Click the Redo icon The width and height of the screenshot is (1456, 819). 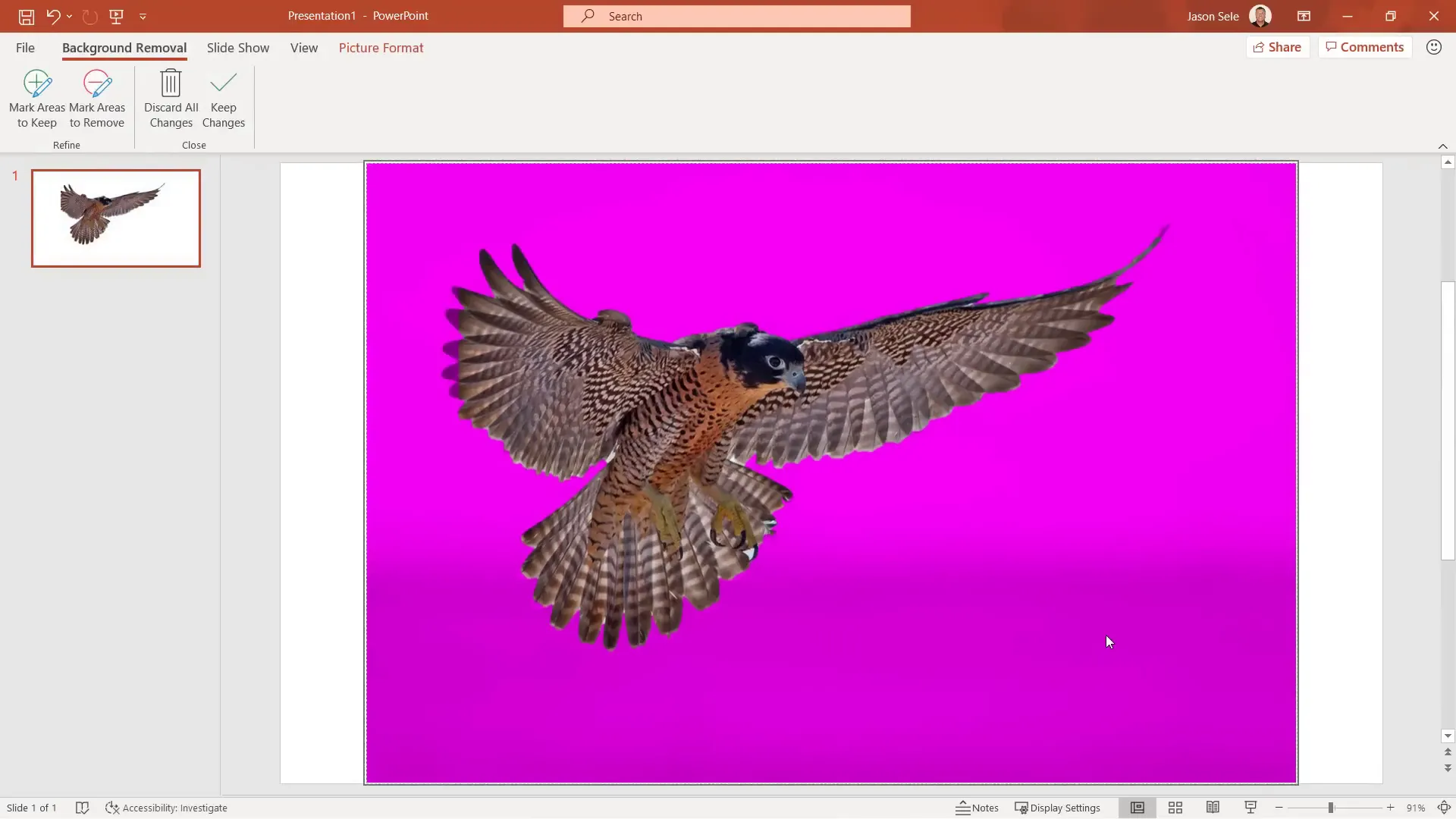(89, 16)
